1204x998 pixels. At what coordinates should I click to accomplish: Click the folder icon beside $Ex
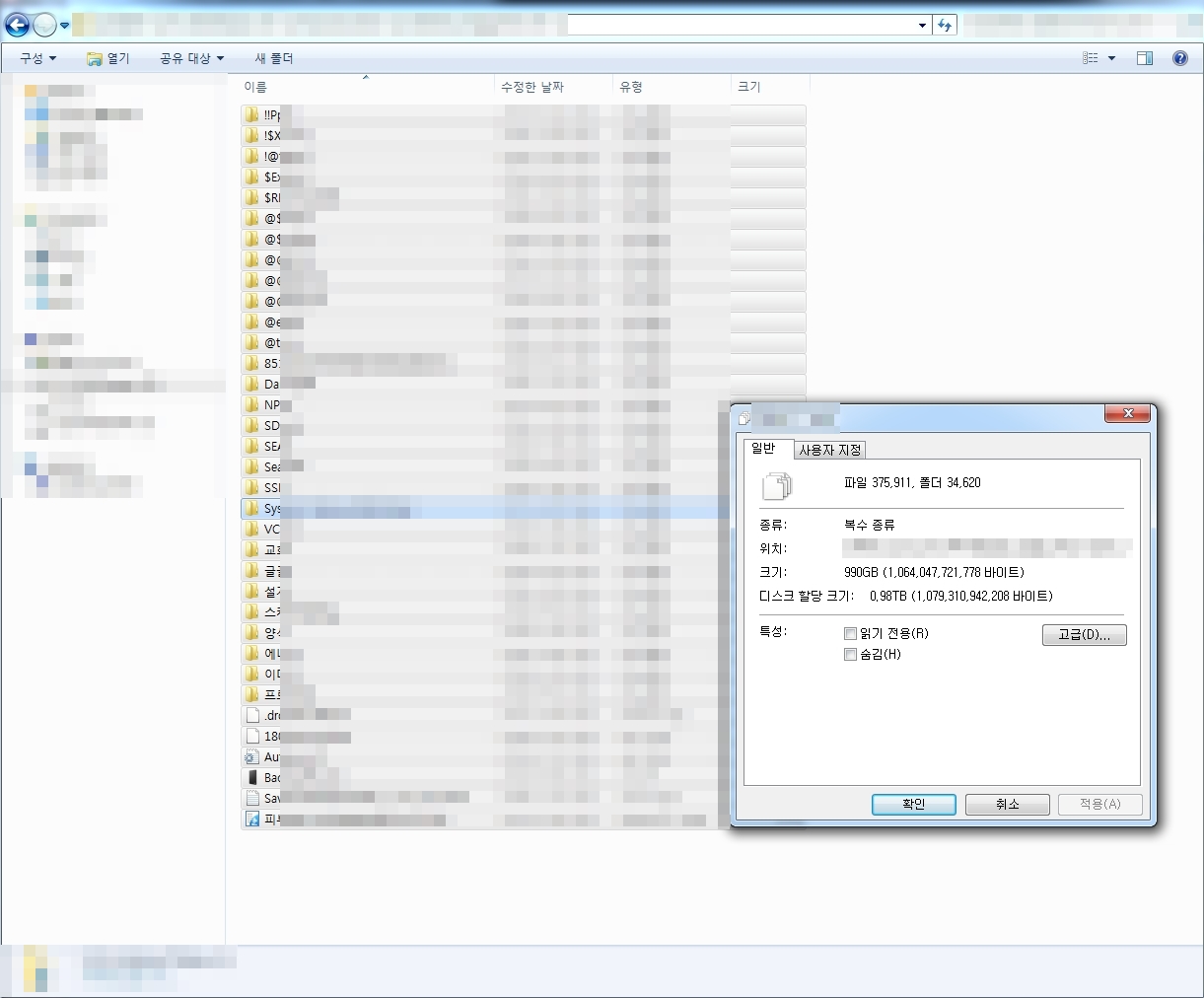[251, 177]
